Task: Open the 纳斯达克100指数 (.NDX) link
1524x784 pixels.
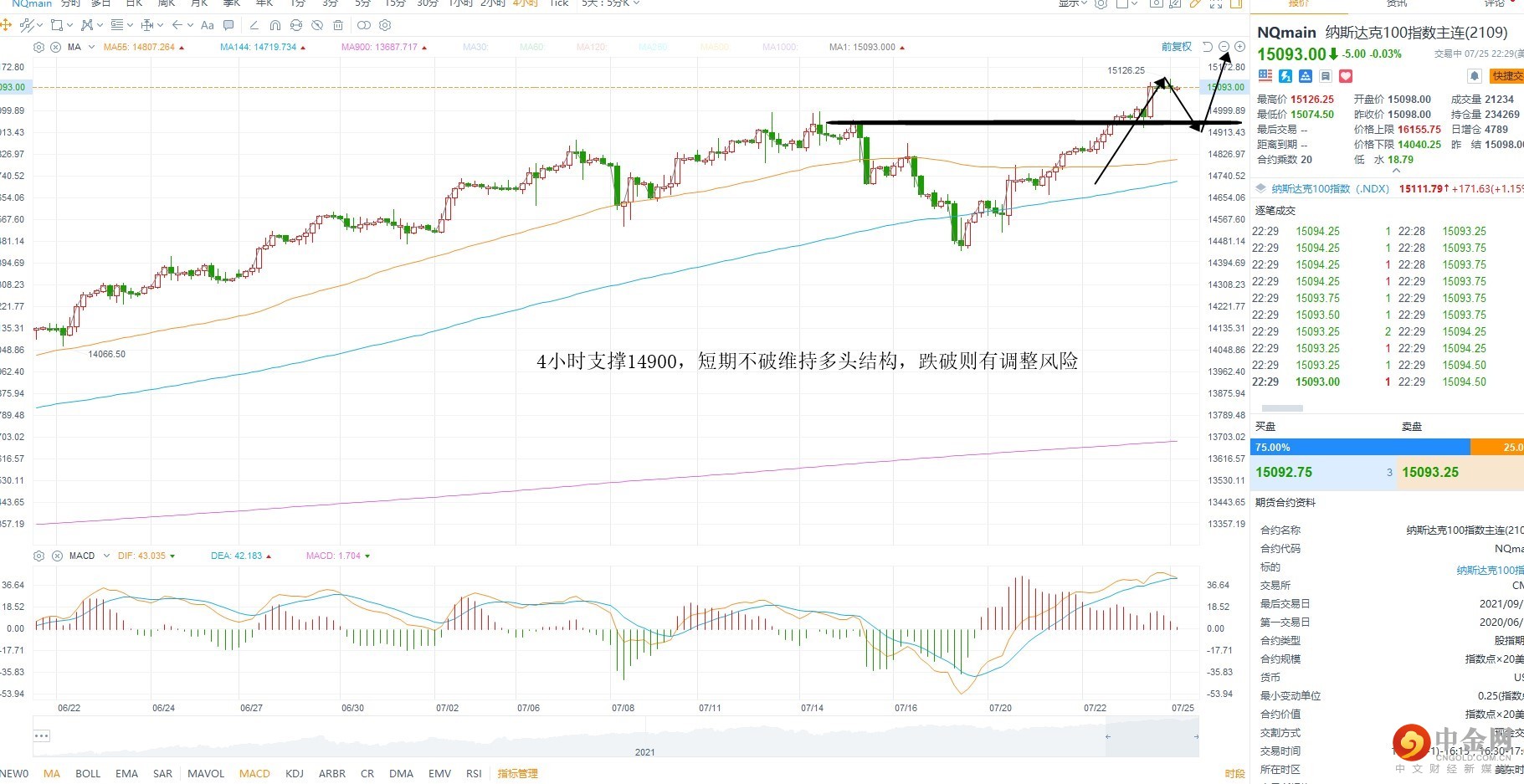Action: [1330, 189]
